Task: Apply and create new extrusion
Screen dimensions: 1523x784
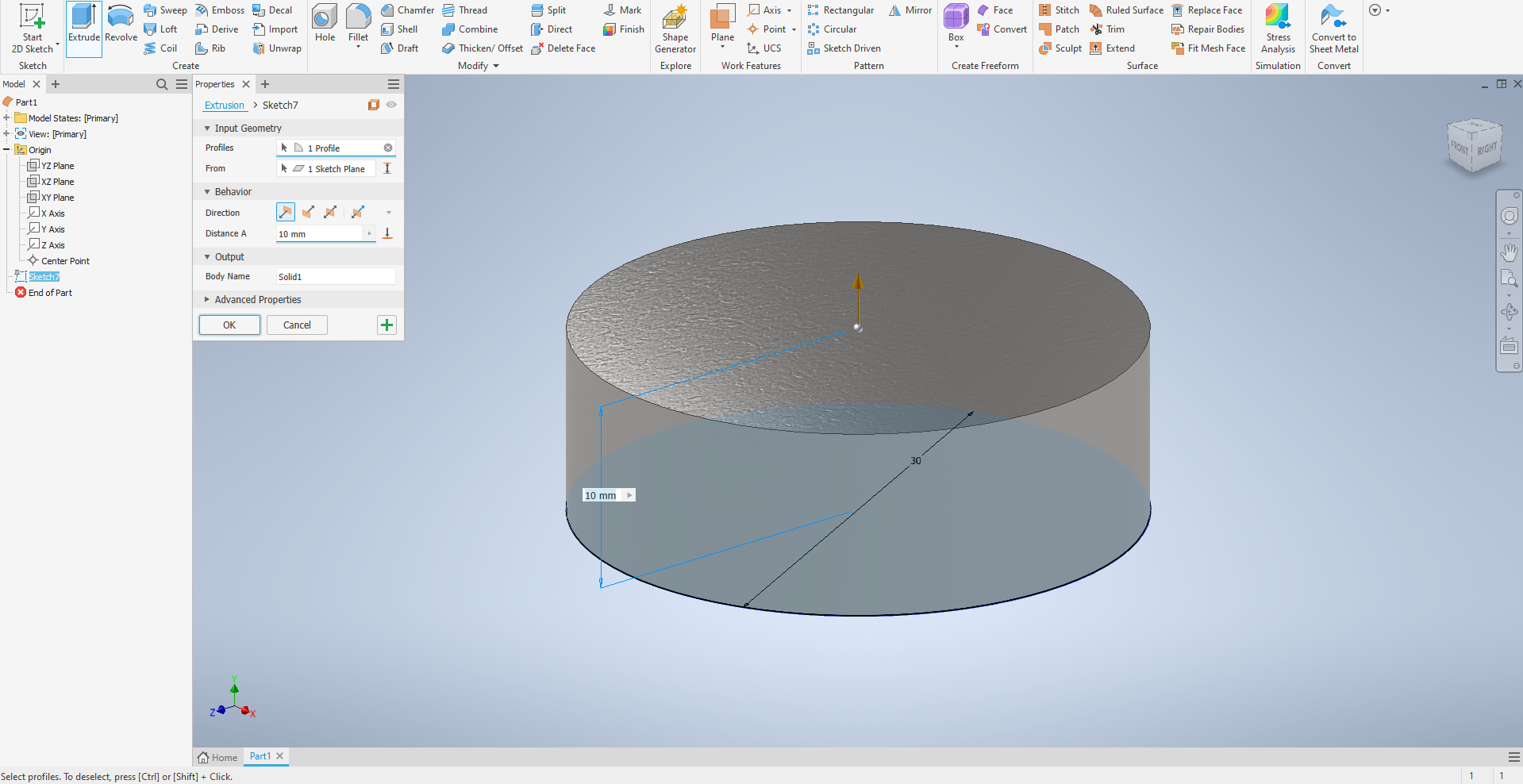Action: (387, 325)
